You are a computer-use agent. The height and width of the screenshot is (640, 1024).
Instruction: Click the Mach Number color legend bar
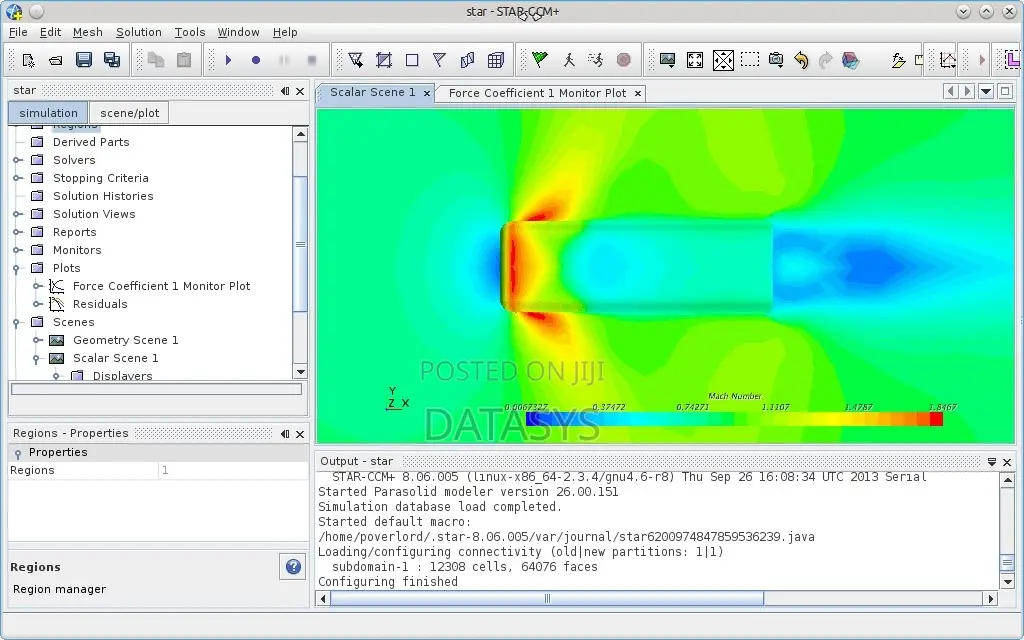[734, 419]
